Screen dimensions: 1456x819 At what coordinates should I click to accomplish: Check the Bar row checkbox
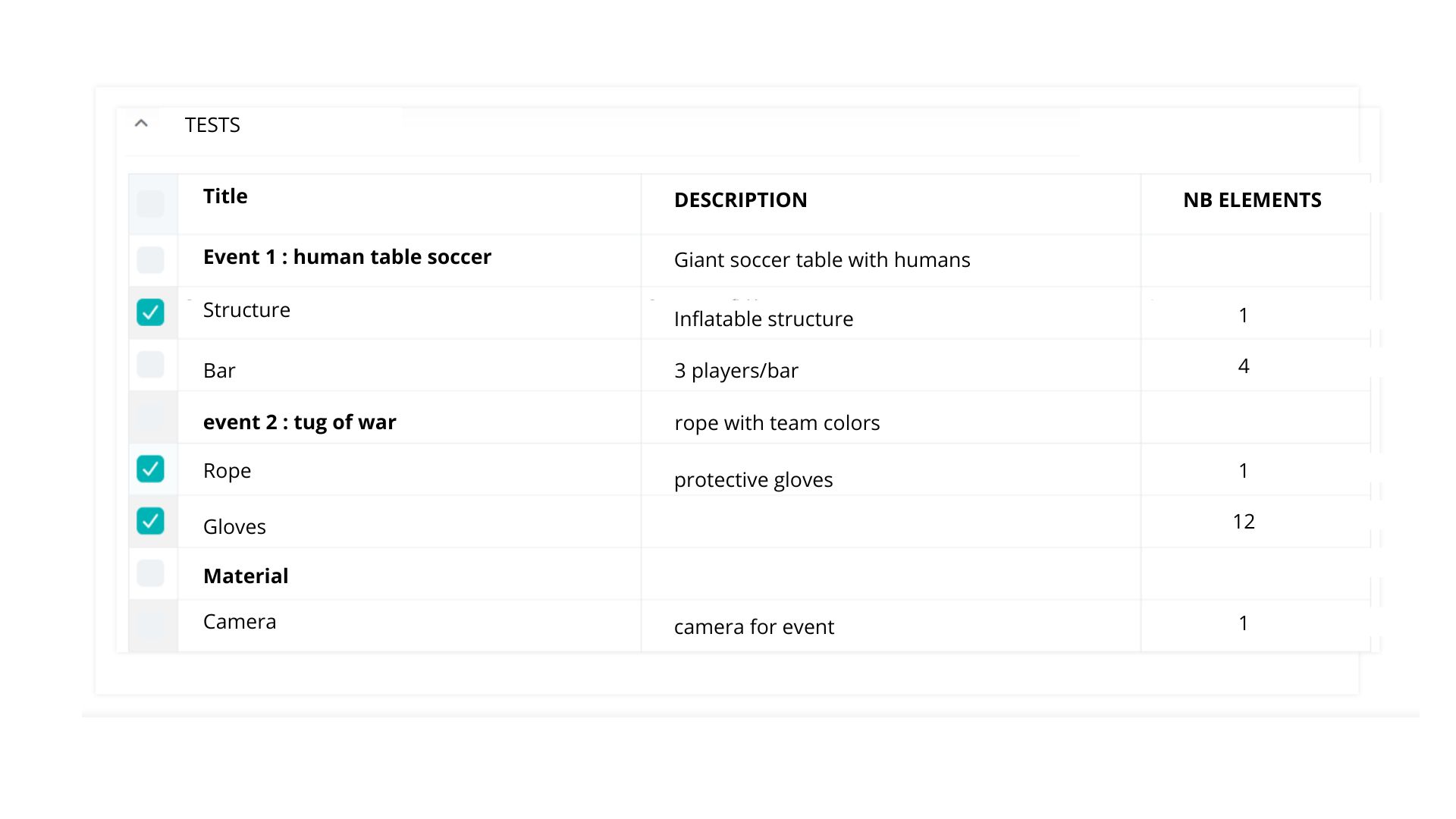150,364
